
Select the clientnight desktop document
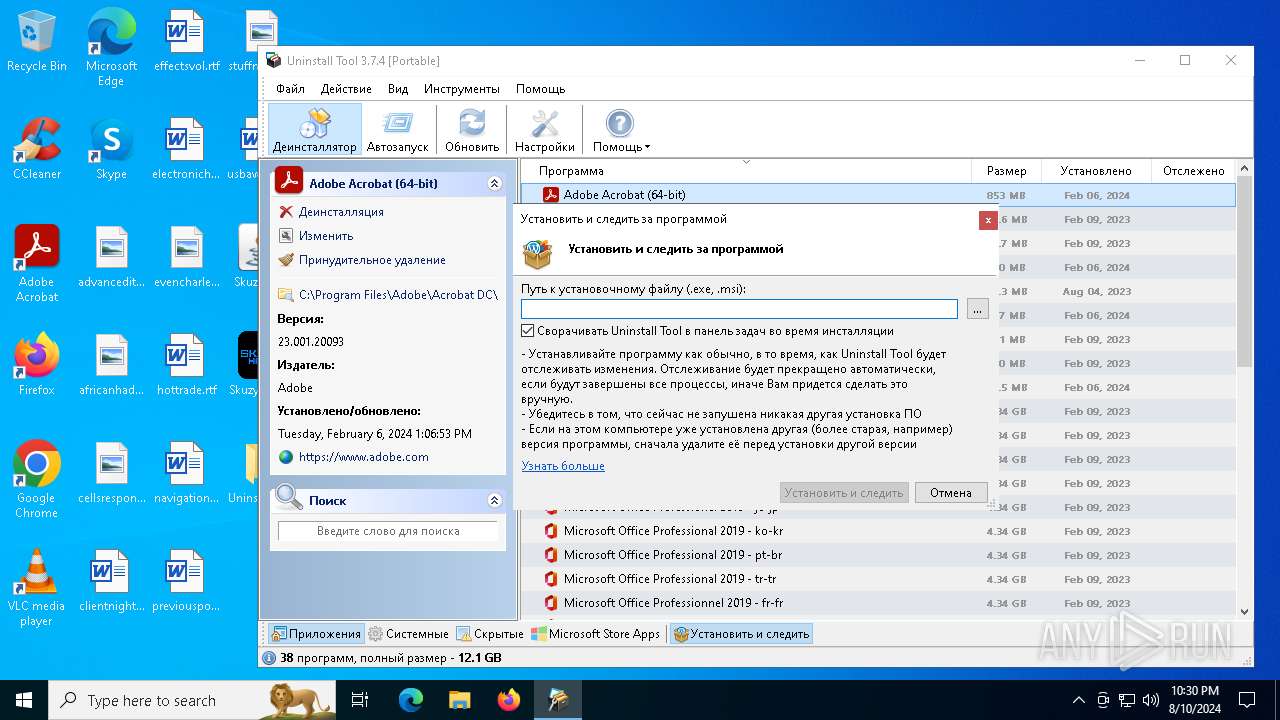pos(111,580)
